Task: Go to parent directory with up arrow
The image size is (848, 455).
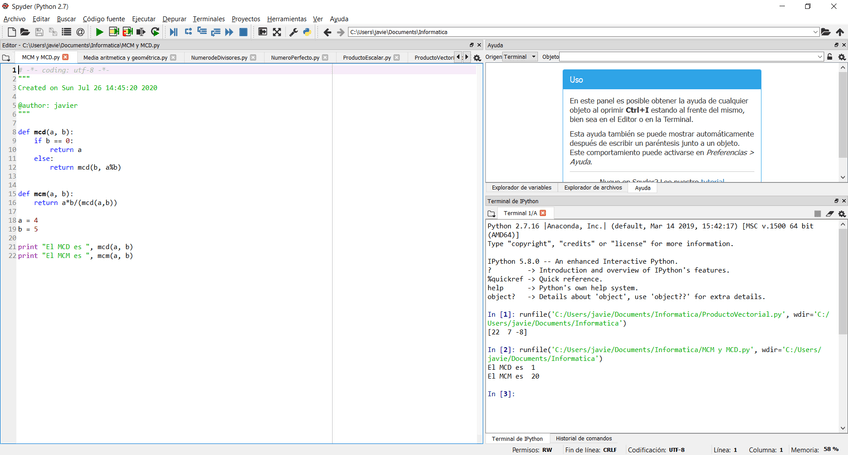Action: click(840, 32)
